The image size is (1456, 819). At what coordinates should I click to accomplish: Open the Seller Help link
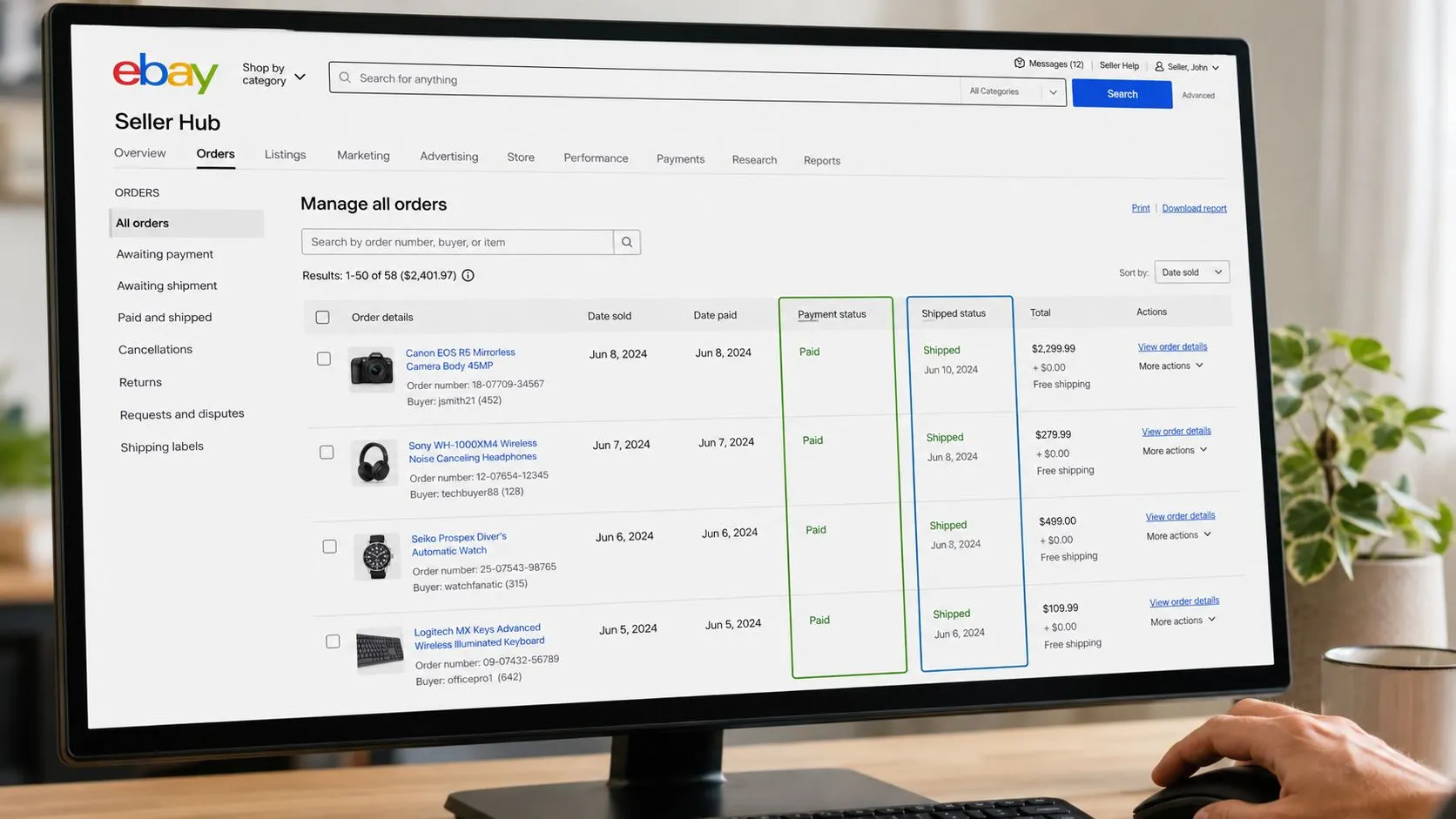(x=1119, y=65)
